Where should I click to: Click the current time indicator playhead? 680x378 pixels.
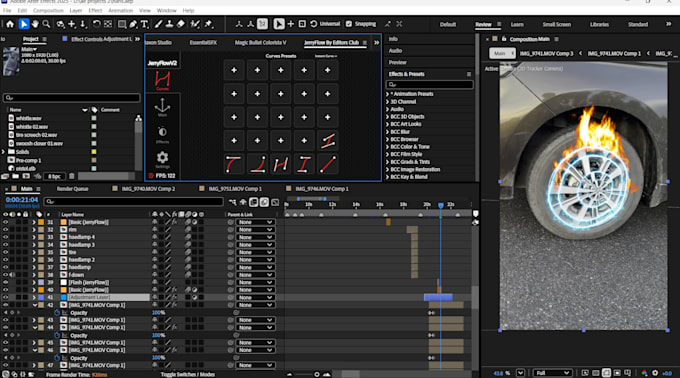(x=441, y=205)
